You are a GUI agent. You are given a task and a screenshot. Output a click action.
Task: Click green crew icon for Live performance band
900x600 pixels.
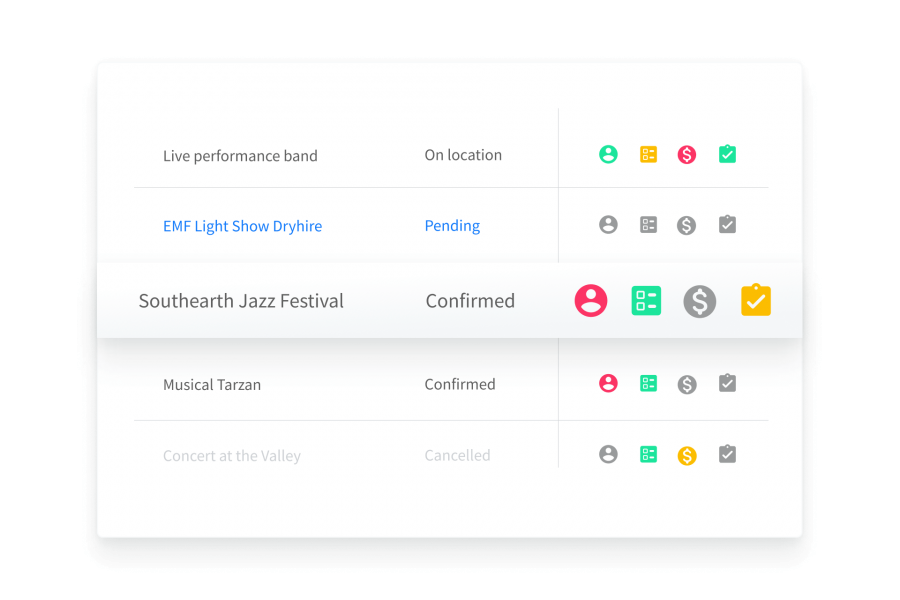click(x=608, y=155)
